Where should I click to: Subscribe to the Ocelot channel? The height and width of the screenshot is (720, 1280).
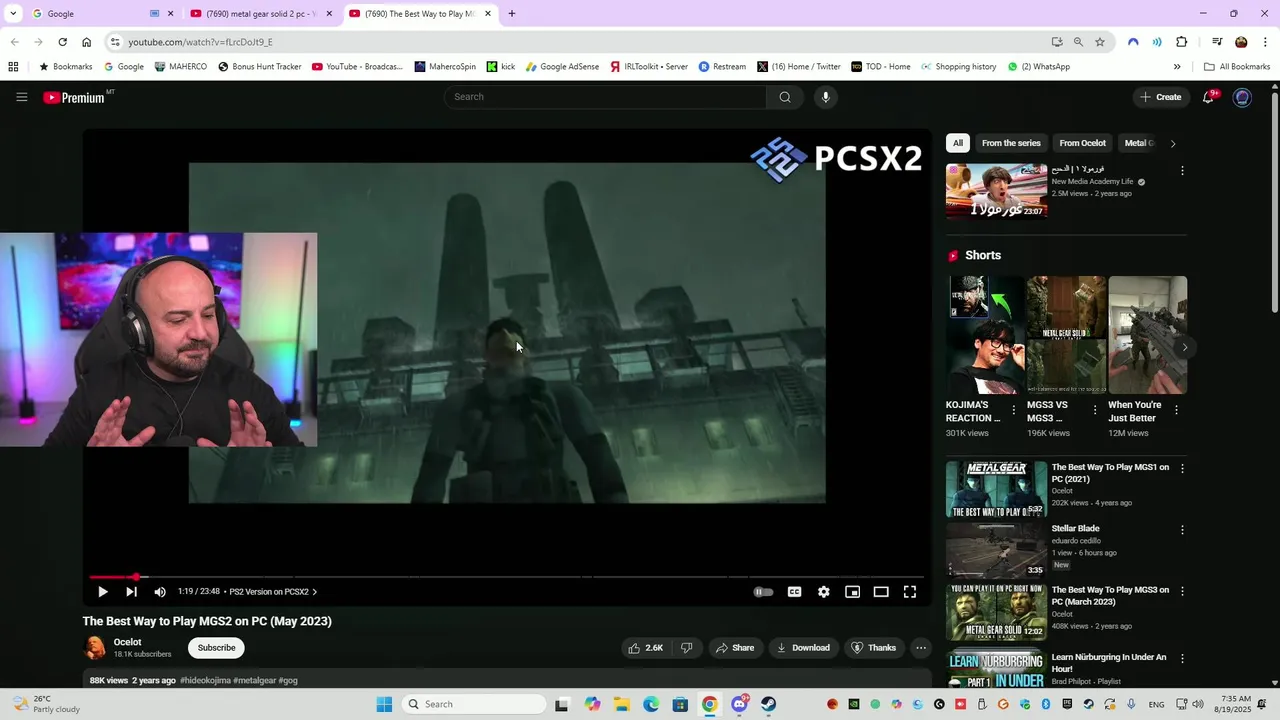(216, 648)
